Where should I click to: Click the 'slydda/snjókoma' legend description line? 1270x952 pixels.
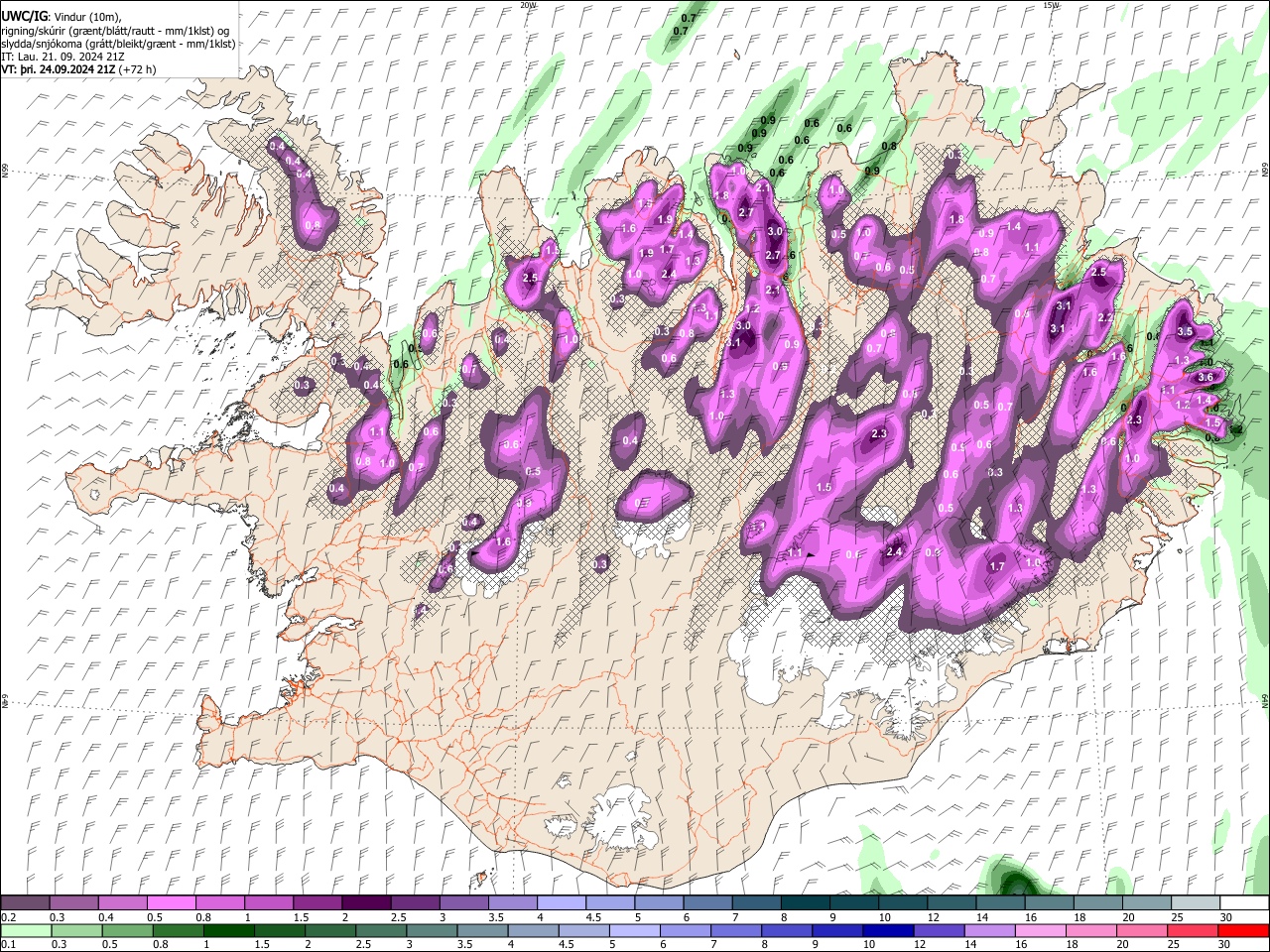tap(118, 44)
